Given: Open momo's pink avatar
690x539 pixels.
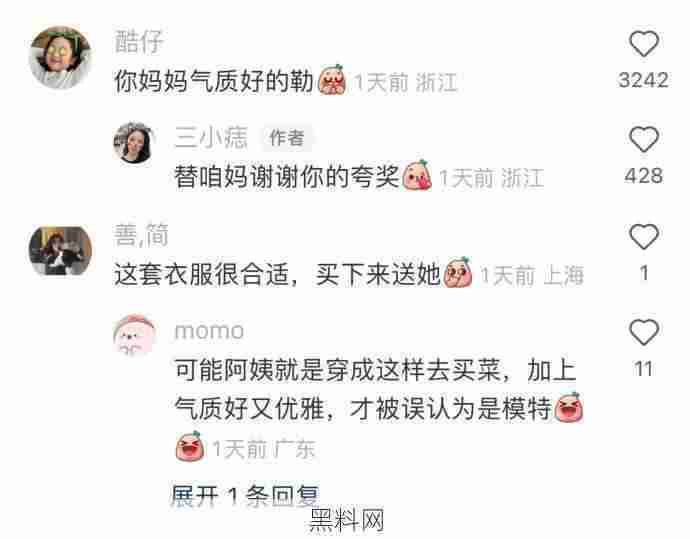Looking at the screenshot, I should click(135, 335).
